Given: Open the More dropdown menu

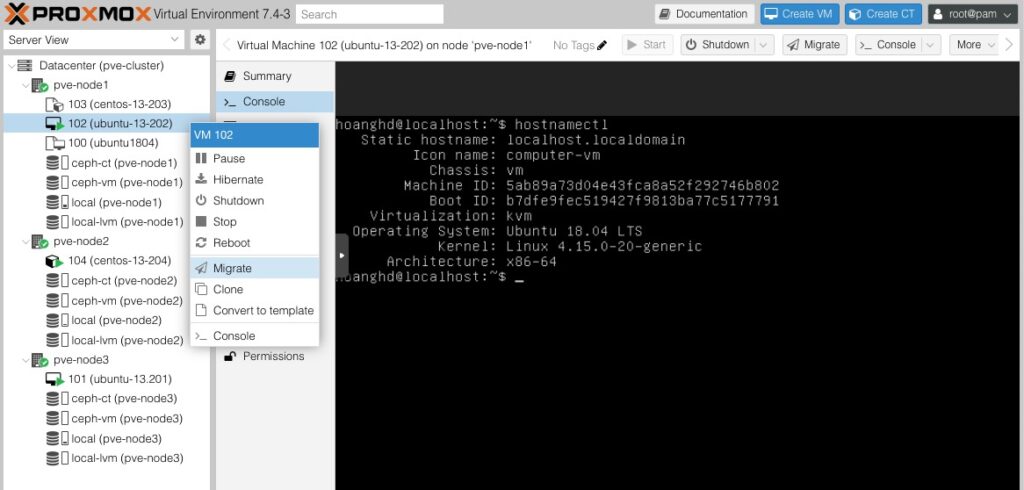Looking at the screenshot, I should tap(974, 45).
